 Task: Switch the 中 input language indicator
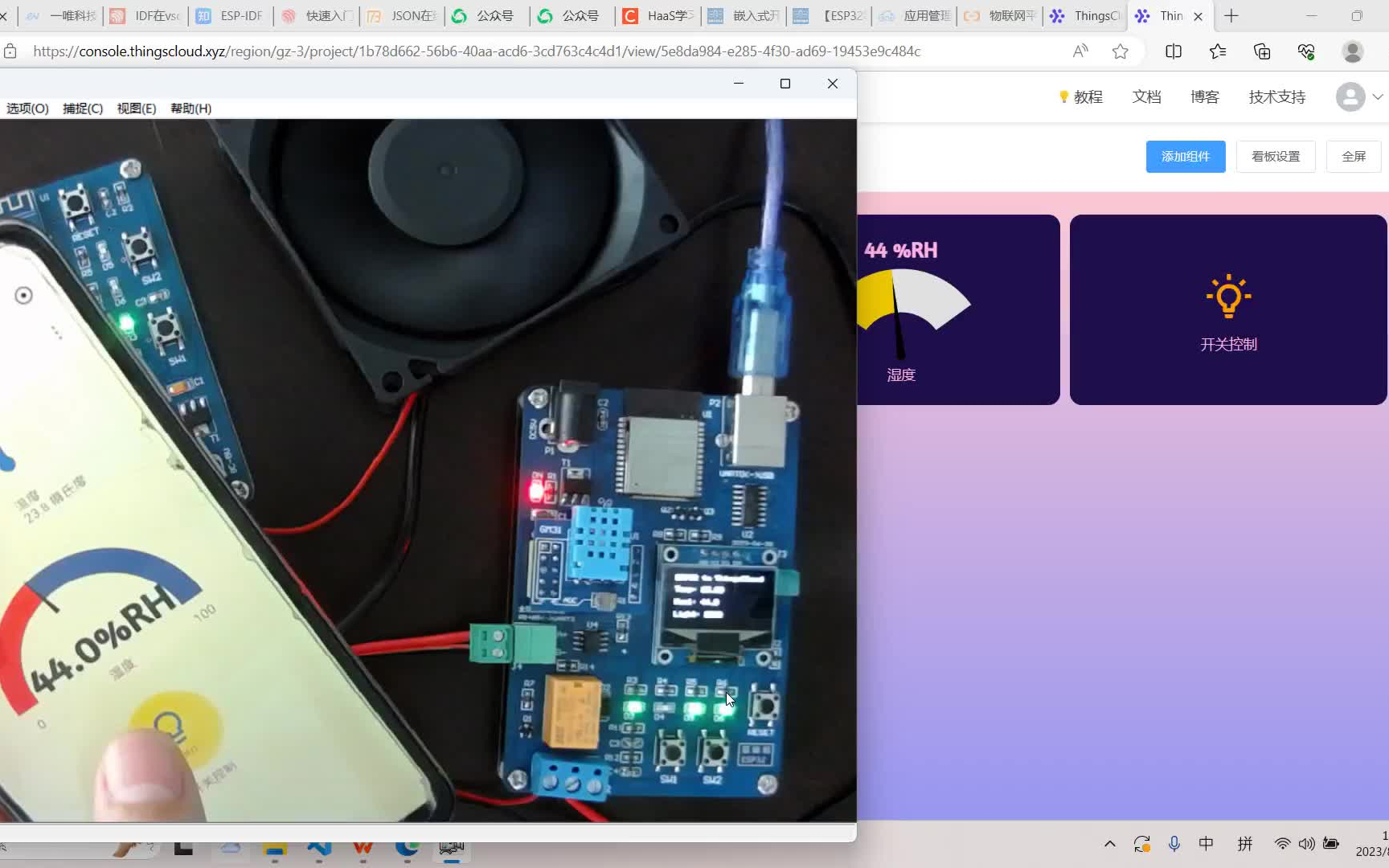1207,844
